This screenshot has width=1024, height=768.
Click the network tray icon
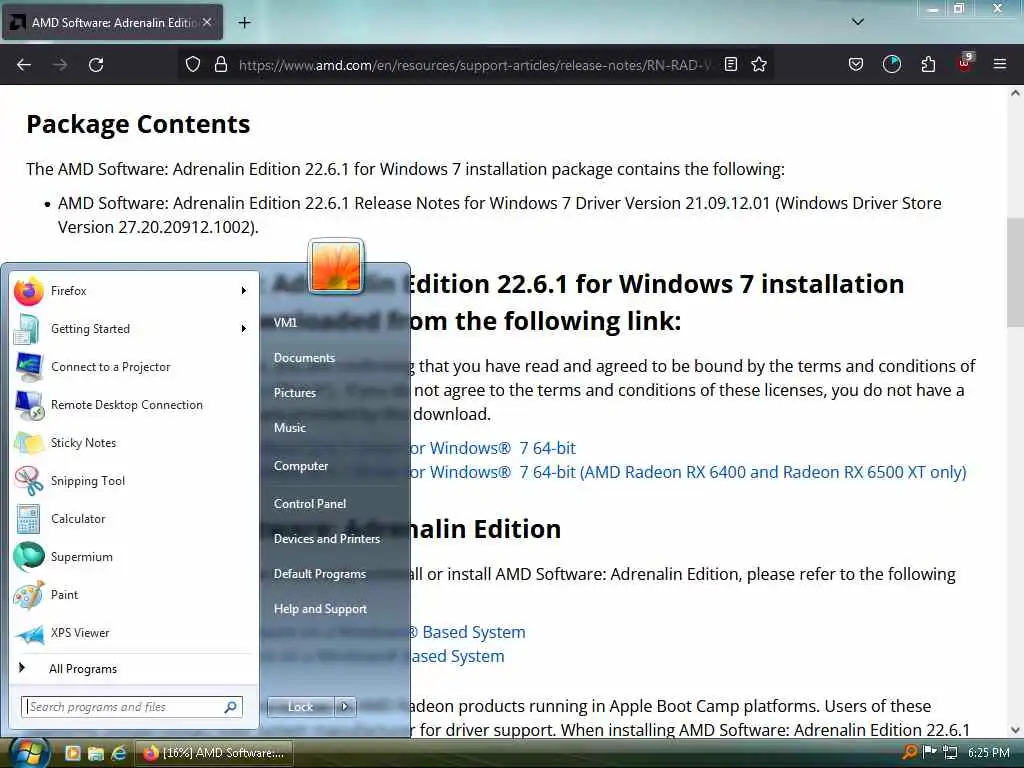[x=950, y=752]
